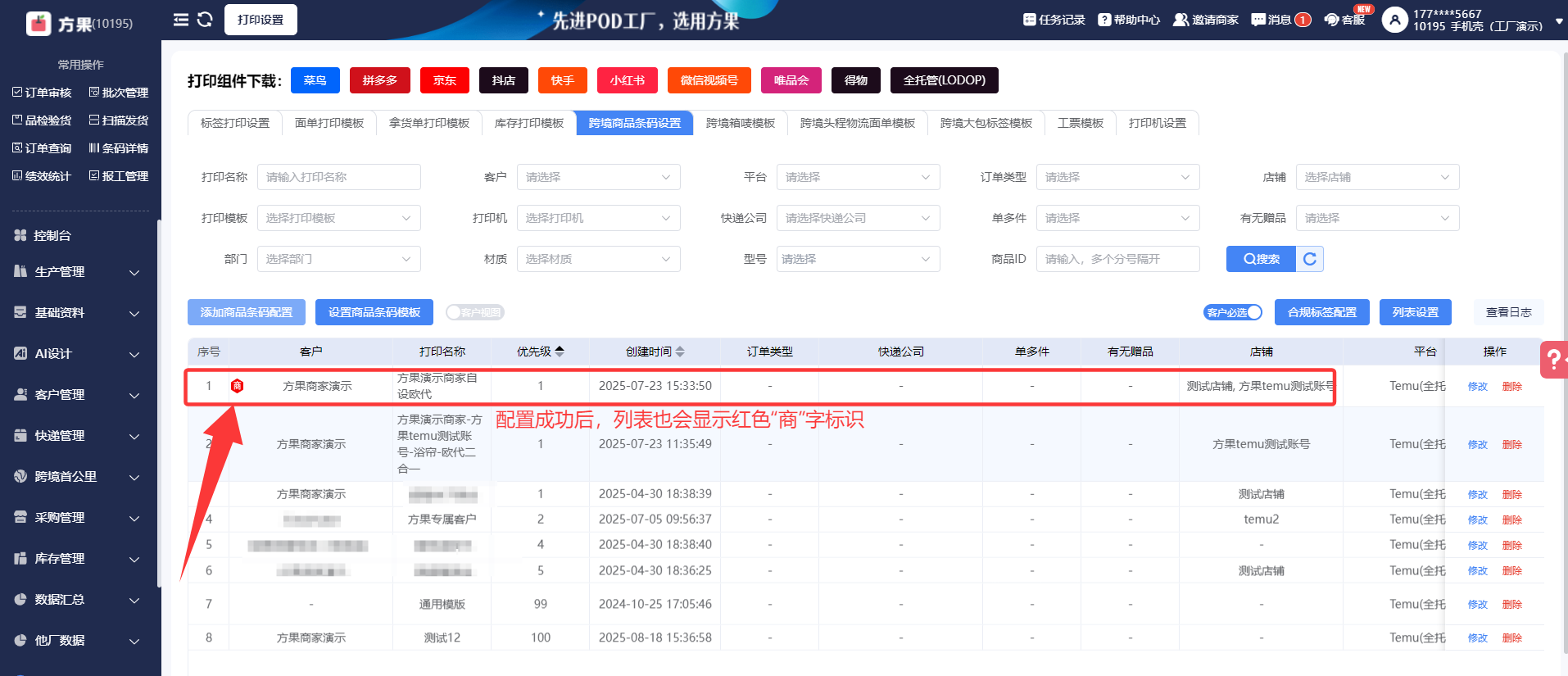Viewport: 1568px width, 676px height.
Task: Expand the 生产管理 sidebar menu
Action: pyautogui.click(x=78, y=272)
